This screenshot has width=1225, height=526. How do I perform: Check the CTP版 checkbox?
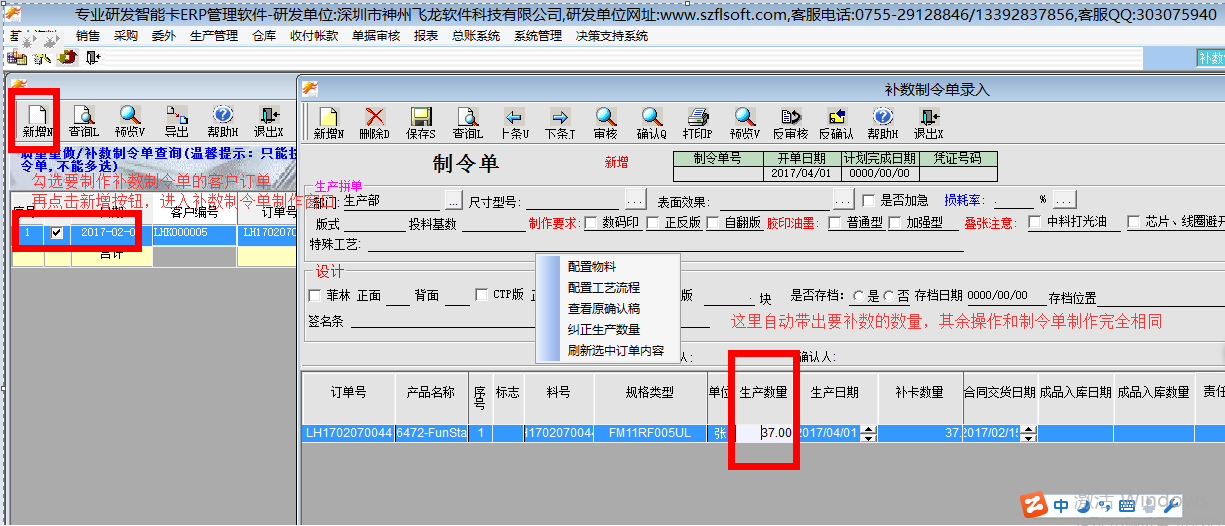481,295
